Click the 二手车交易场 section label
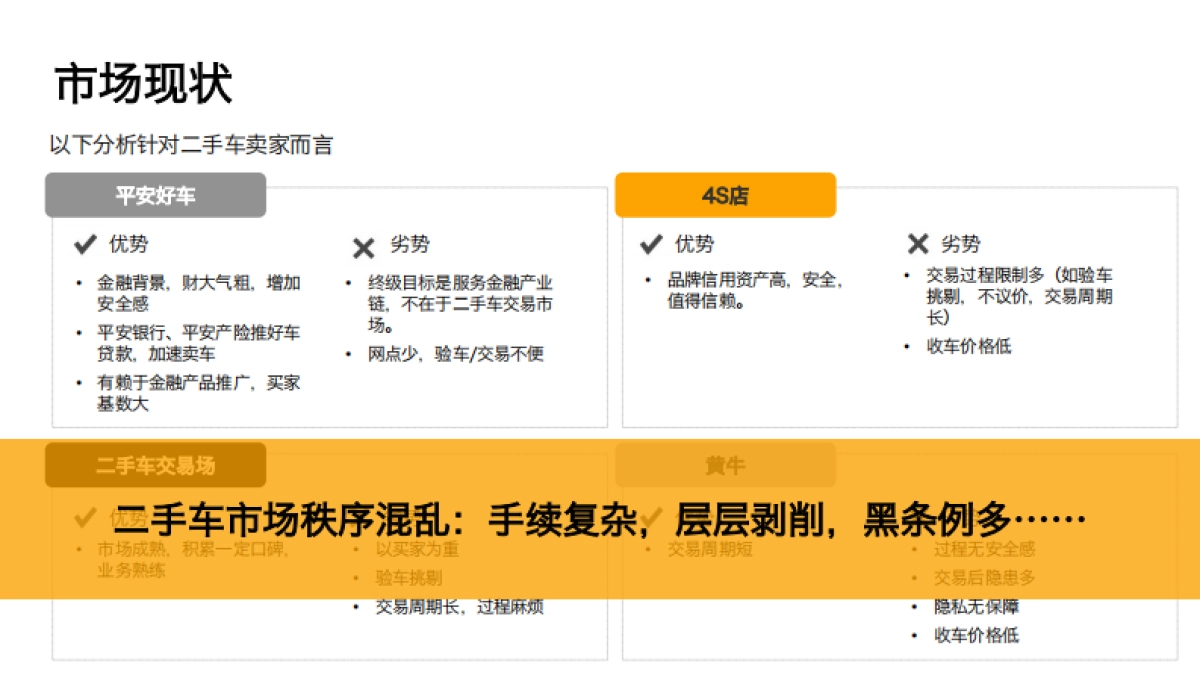This screenshot has height=675, width=1200. click(x=155, y=465)
